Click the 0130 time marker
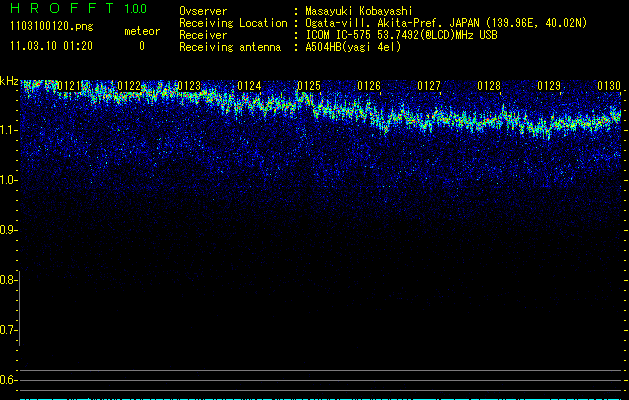The height and width of the screenshot is (400, 629). (609, 87)
